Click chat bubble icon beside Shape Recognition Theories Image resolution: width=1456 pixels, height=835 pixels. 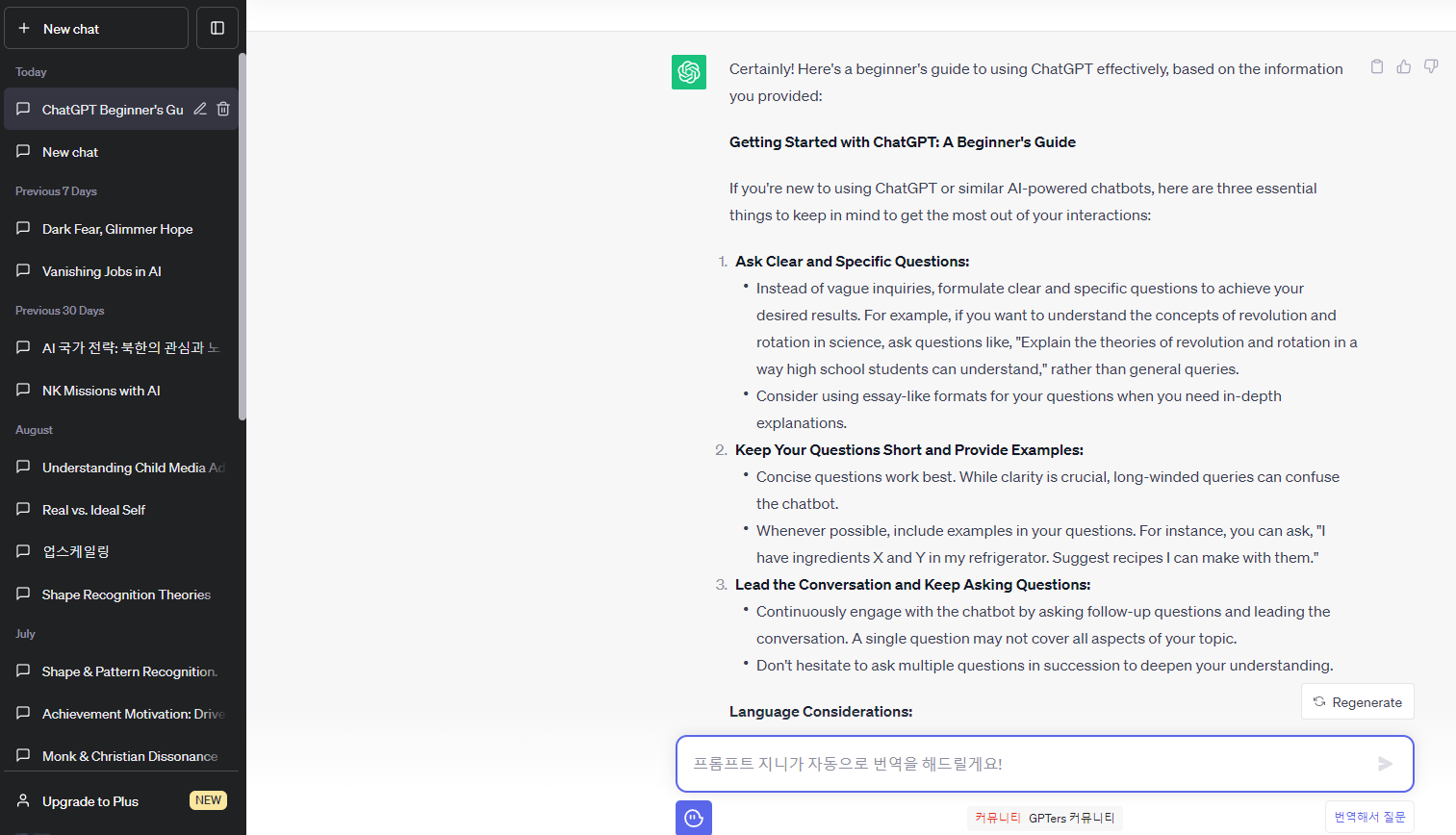(23, 594)
